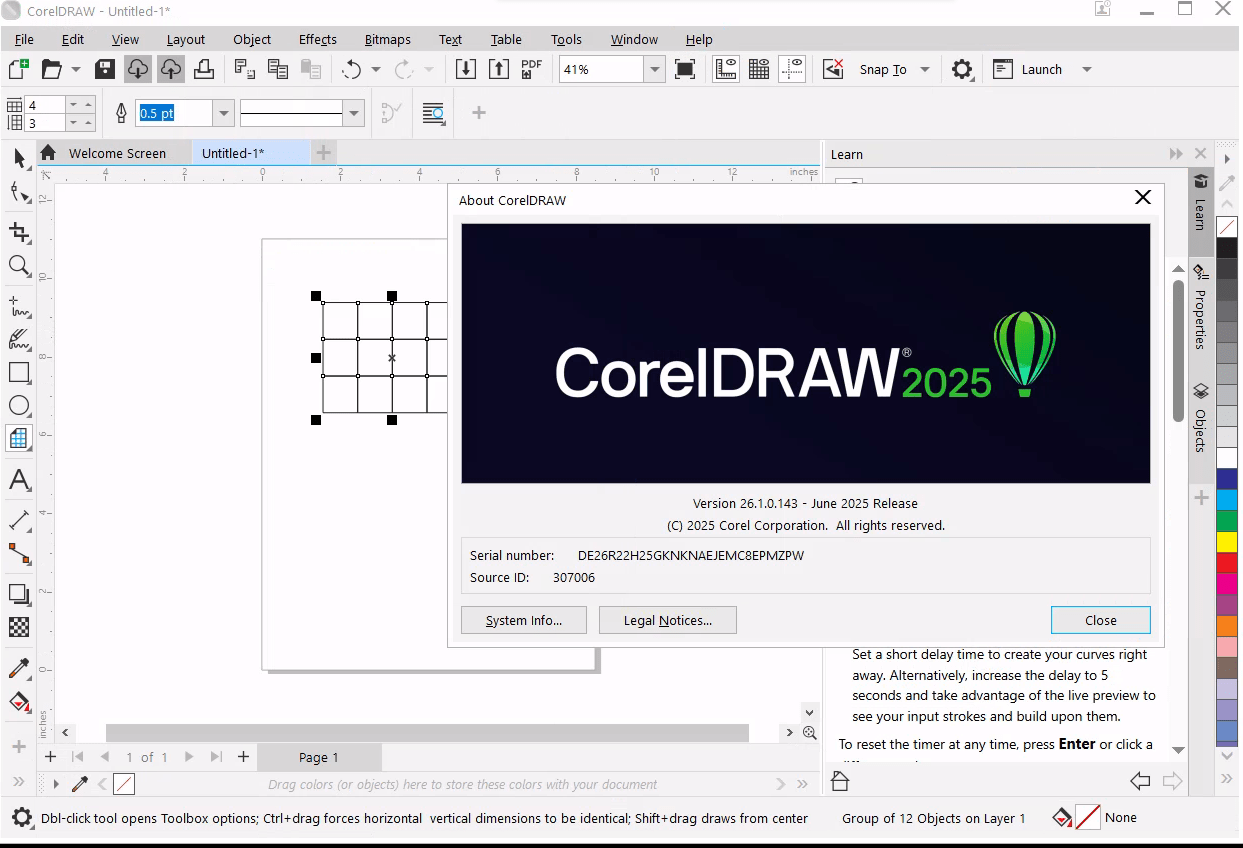Expand the Open file dropdown arrow
Screen dimensions: 1243x848
point(76,69)
